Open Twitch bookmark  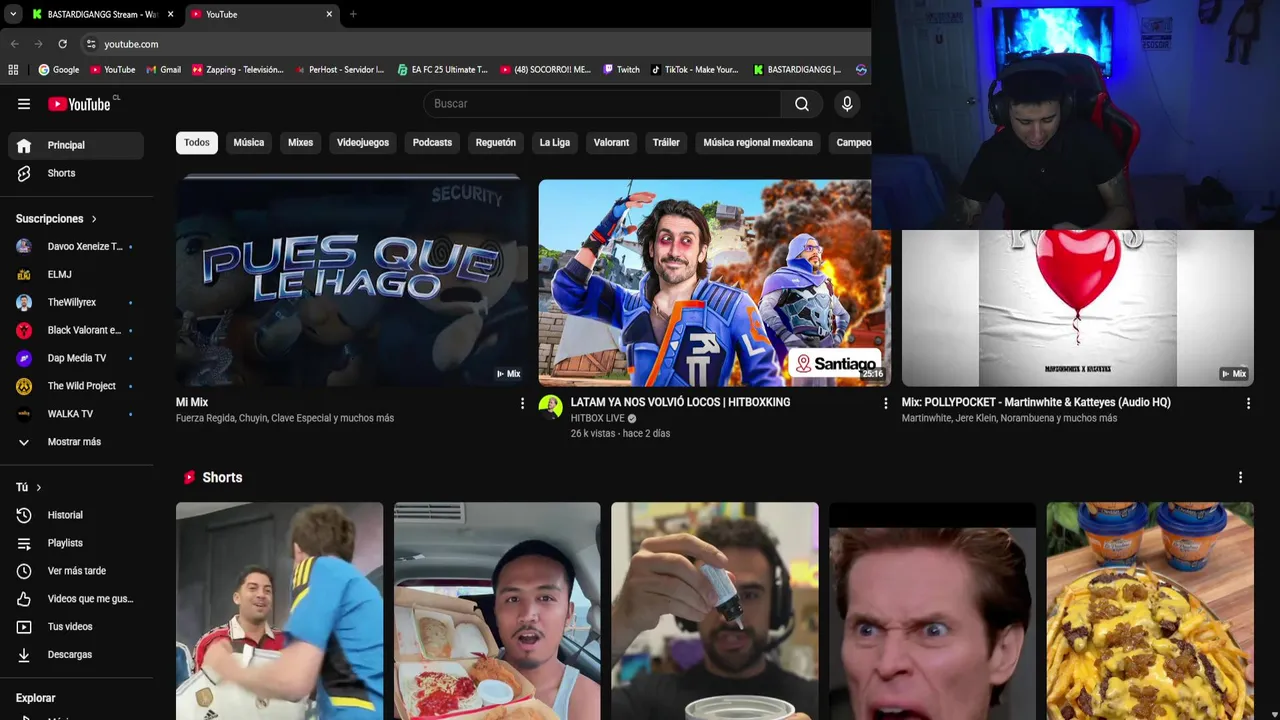click(621, 70)
